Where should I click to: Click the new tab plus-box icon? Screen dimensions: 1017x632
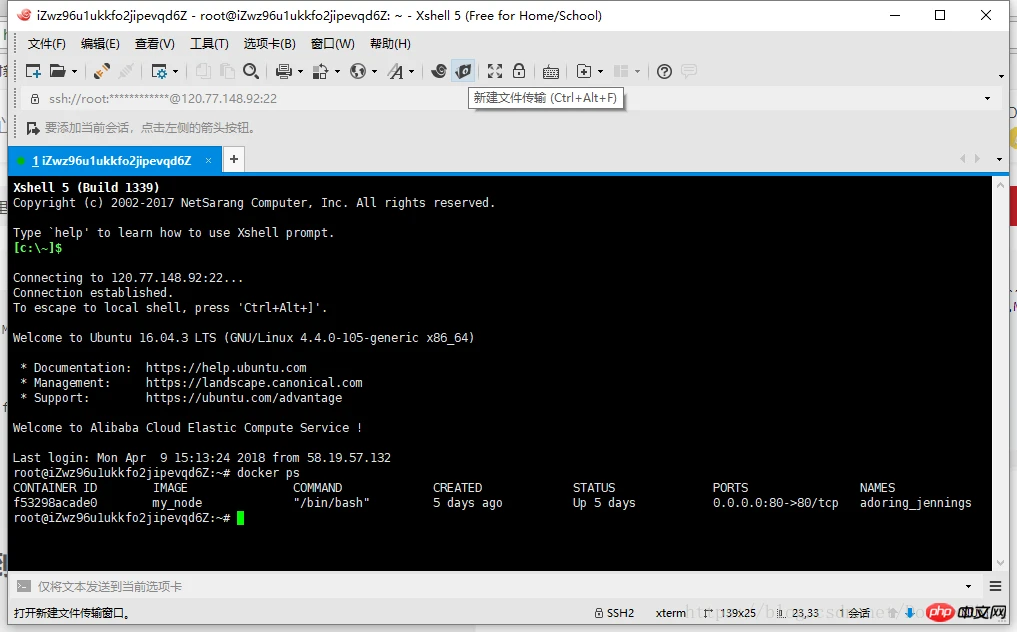[x=584, y=71]
